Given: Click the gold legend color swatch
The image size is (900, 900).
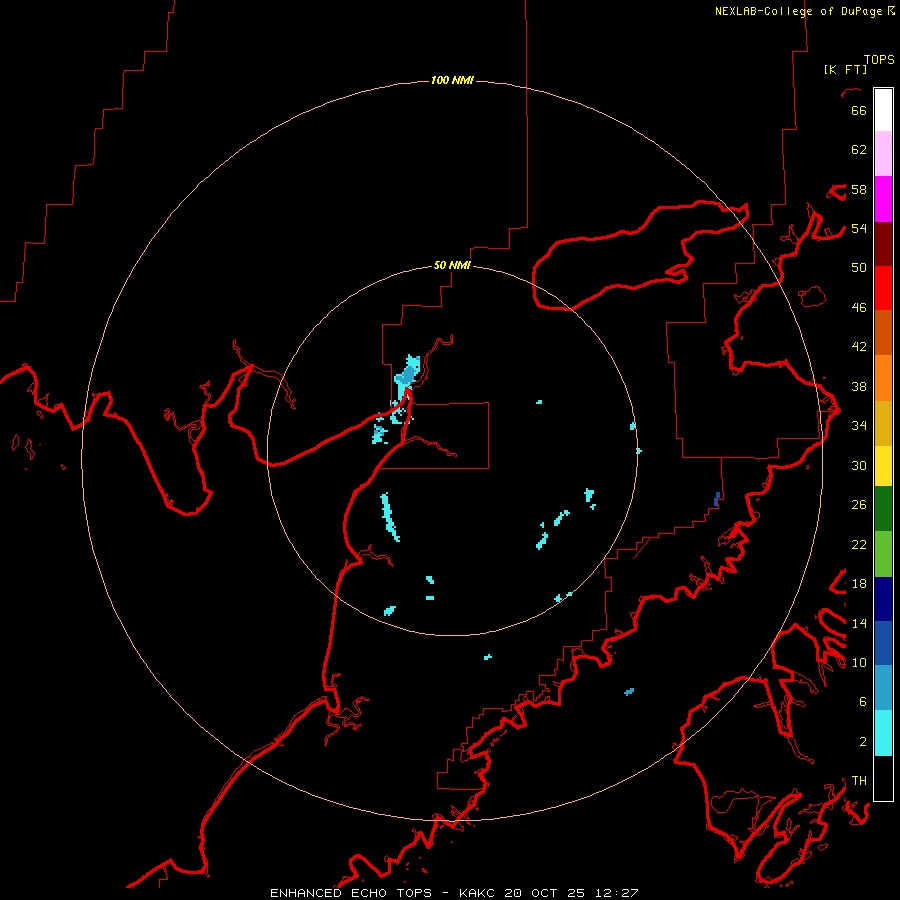Looking at the screenshot, I should (883, 423).
